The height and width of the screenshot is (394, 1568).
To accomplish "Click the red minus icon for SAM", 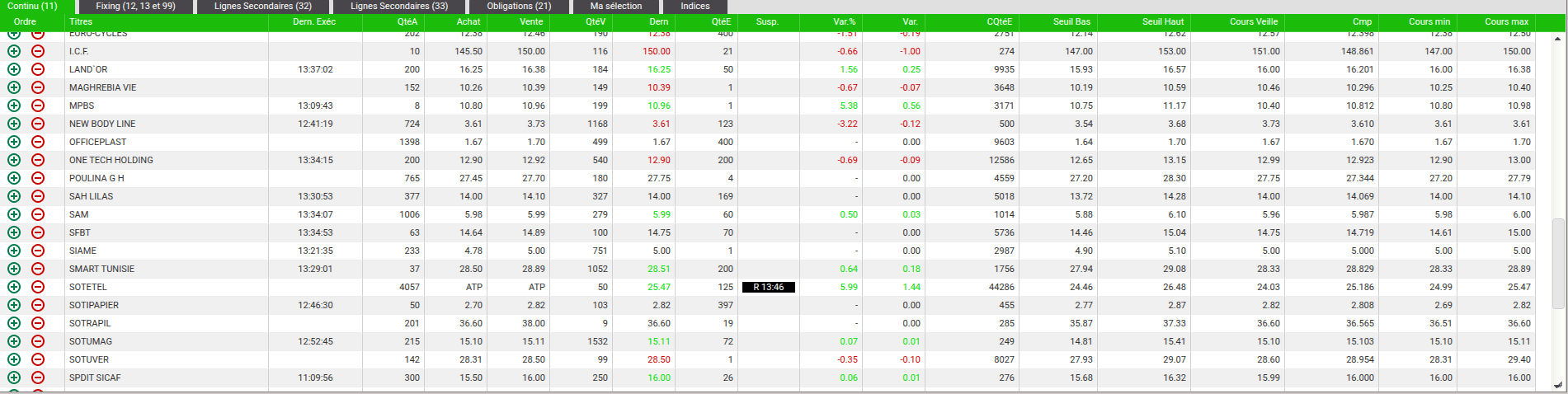I will (x=38, y=214).
